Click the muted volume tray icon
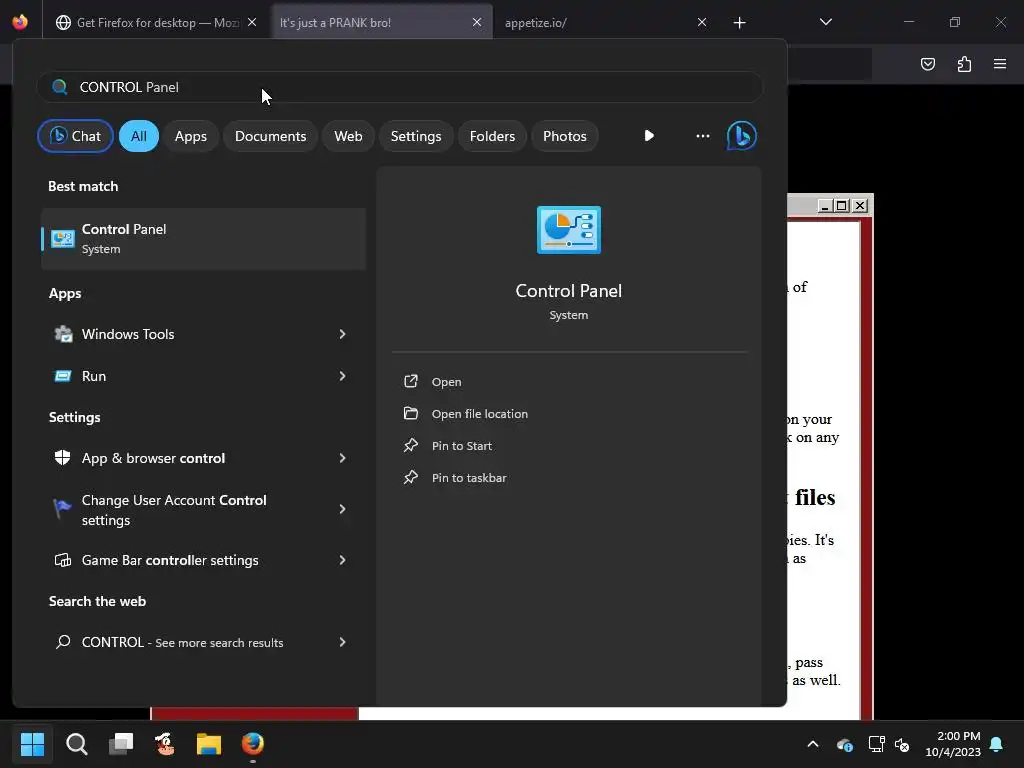 903,744
